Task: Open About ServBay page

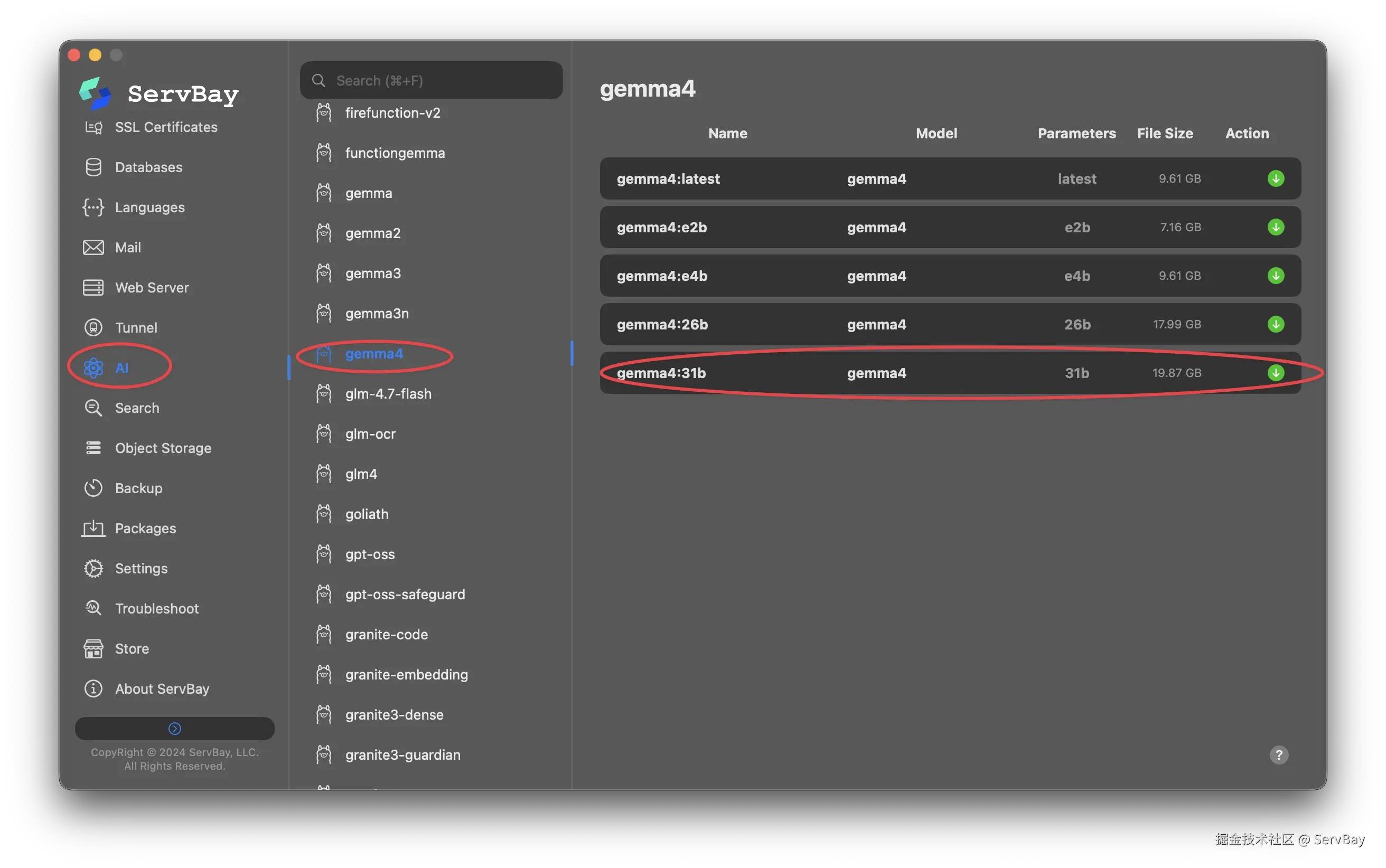Action: pos(162,689)
